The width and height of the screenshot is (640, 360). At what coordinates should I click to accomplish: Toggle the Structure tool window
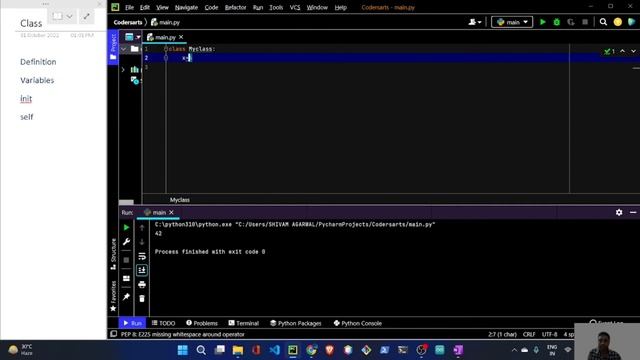click(113, 254)
